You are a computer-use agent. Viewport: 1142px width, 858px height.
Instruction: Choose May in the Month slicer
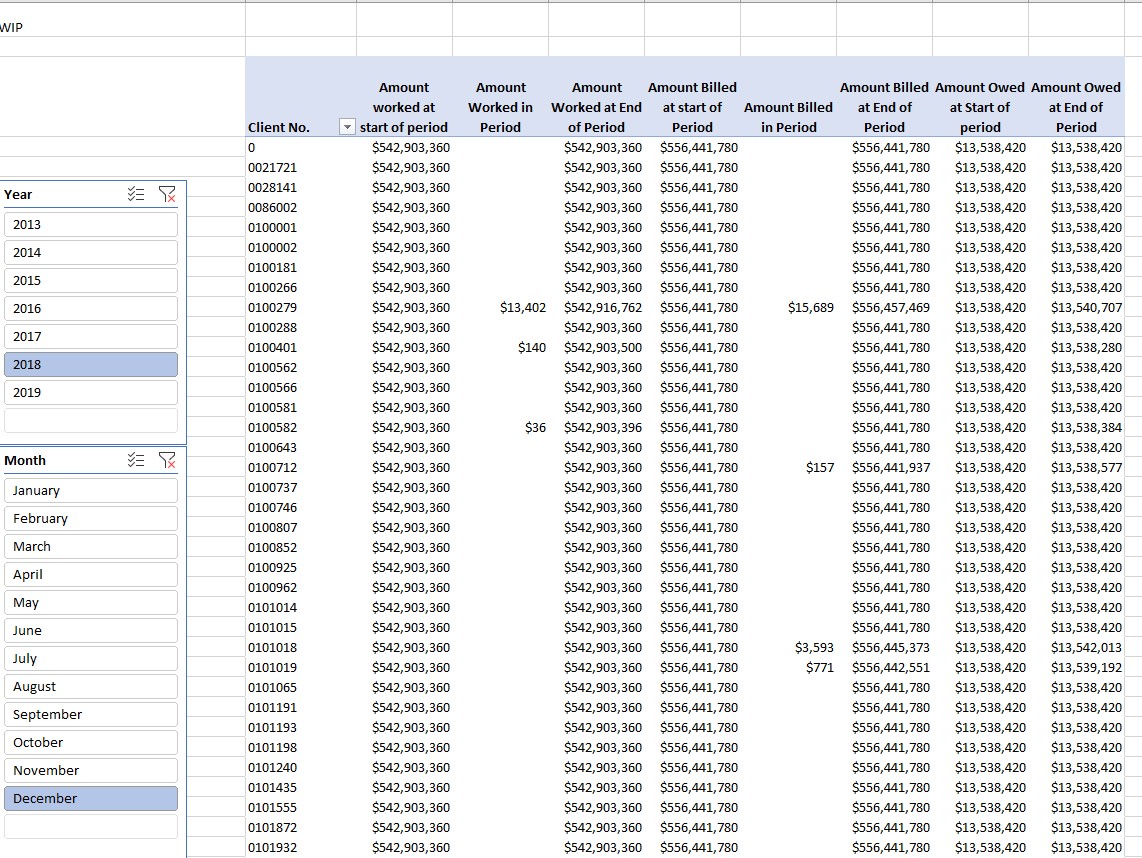(91, 602)
